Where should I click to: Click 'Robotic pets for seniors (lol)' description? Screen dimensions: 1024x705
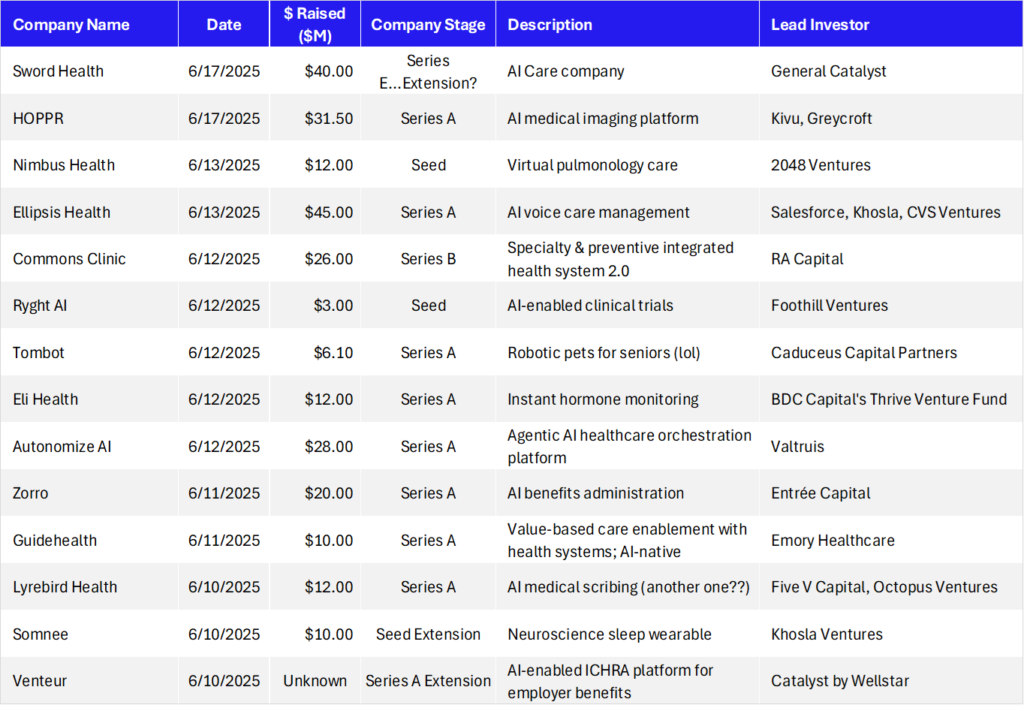(603, 352)
